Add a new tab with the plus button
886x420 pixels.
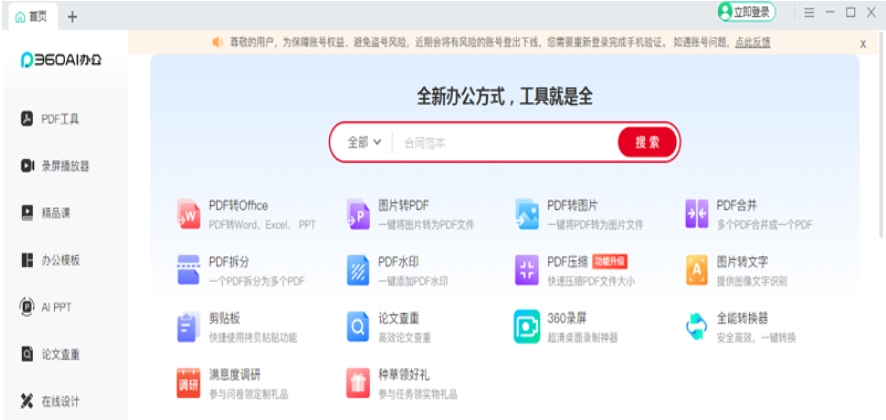tap(72, 17)
